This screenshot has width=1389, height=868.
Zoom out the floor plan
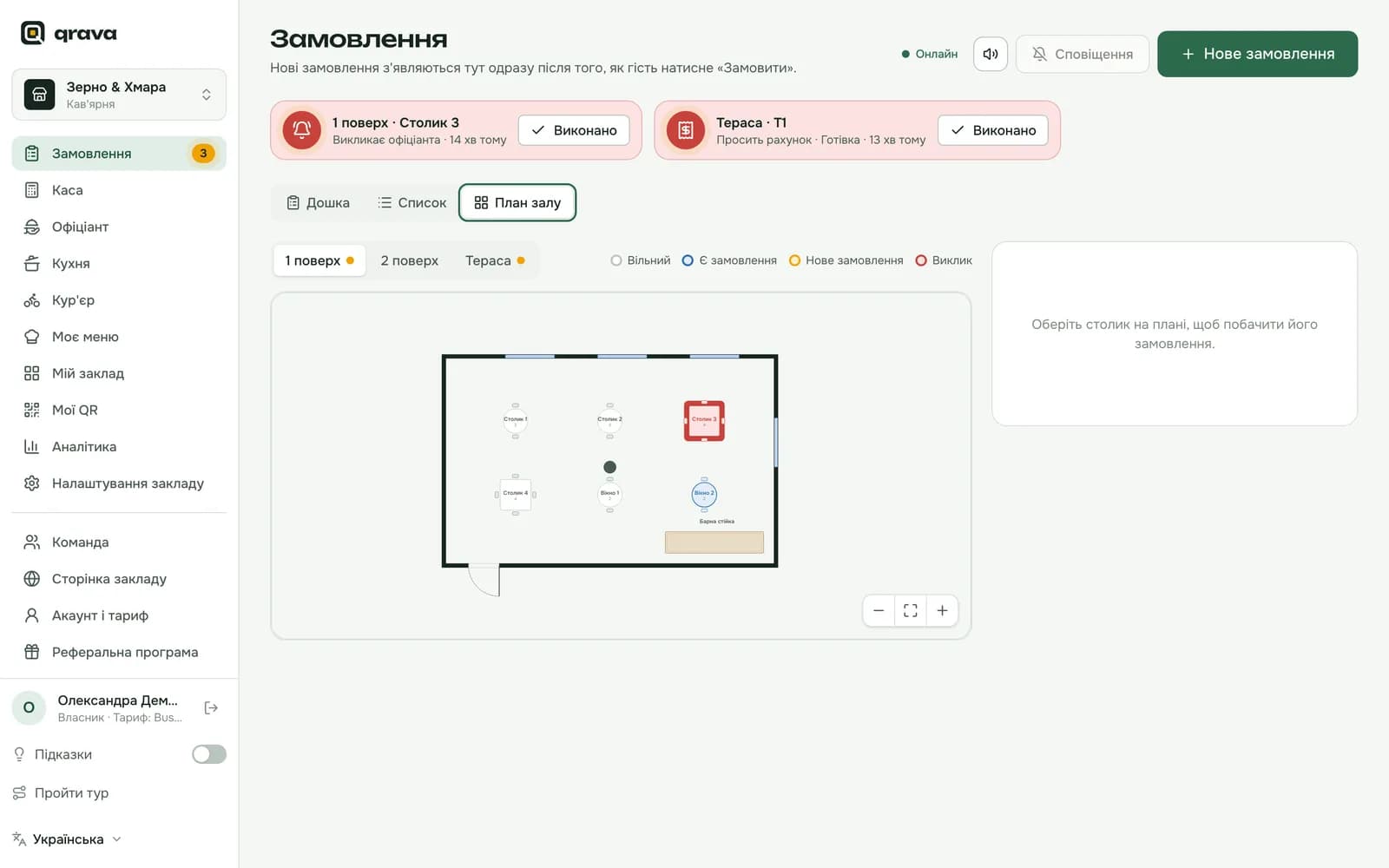pyautogui.click(x=879, y=611)
